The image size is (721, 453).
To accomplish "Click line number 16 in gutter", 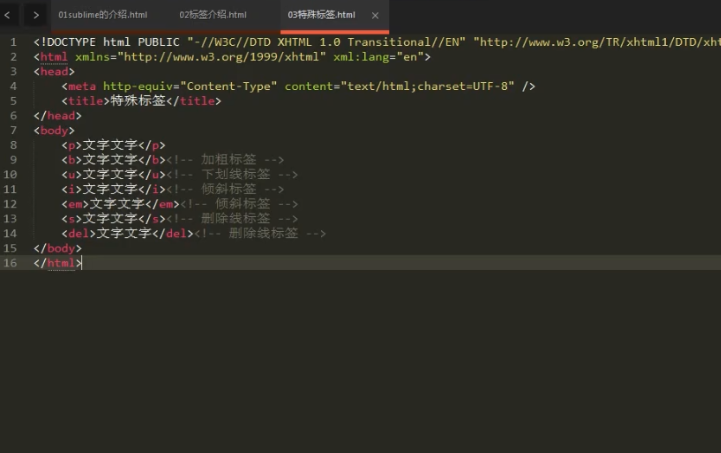I will point(10,263).
